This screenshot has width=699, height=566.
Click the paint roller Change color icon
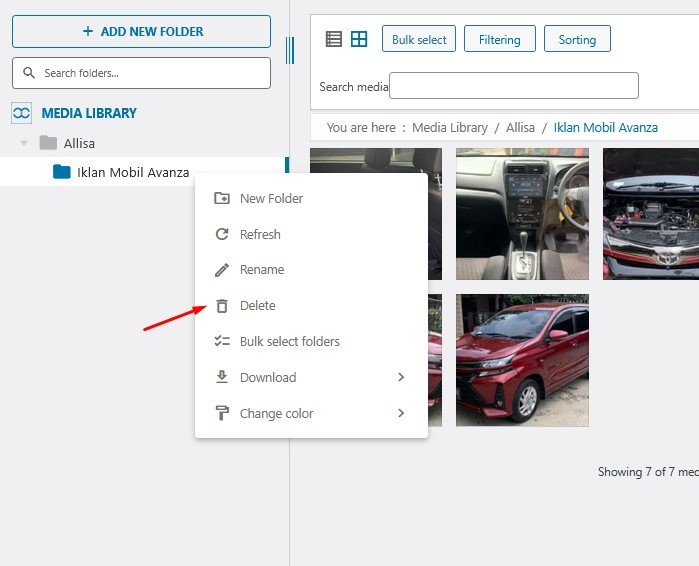tap(222, 413)
